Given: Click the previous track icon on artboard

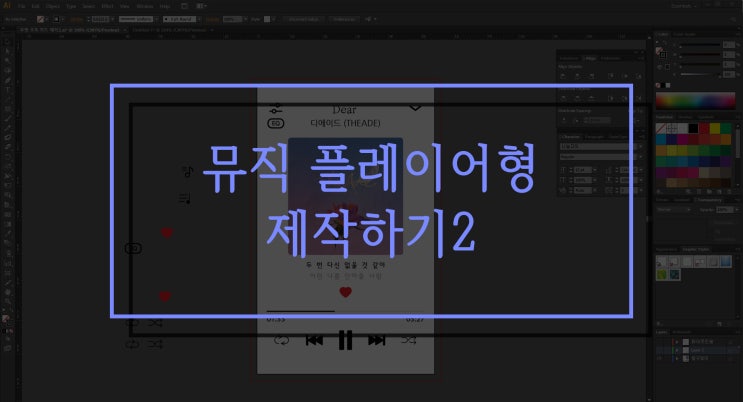Looking at the screenshot, I should pyautogui.click(x=314, y=340).
